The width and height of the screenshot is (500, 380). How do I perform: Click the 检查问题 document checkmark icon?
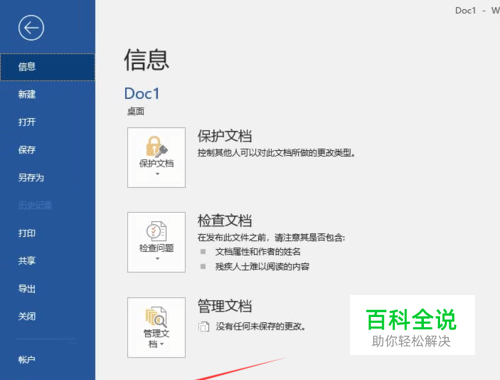156,231
